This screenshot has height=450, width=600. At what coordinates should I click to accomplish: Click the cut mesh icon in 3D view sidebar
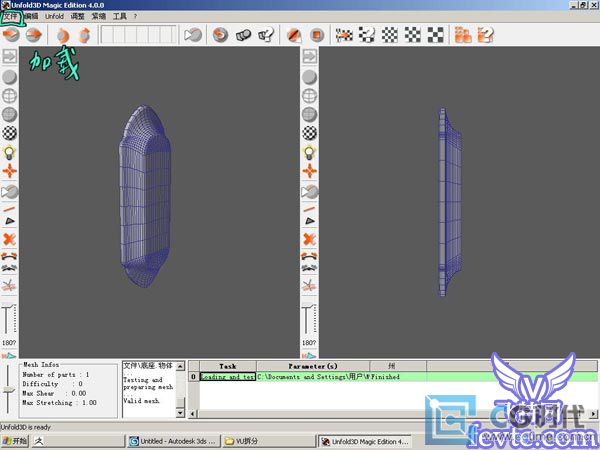(x=9, y=286)
